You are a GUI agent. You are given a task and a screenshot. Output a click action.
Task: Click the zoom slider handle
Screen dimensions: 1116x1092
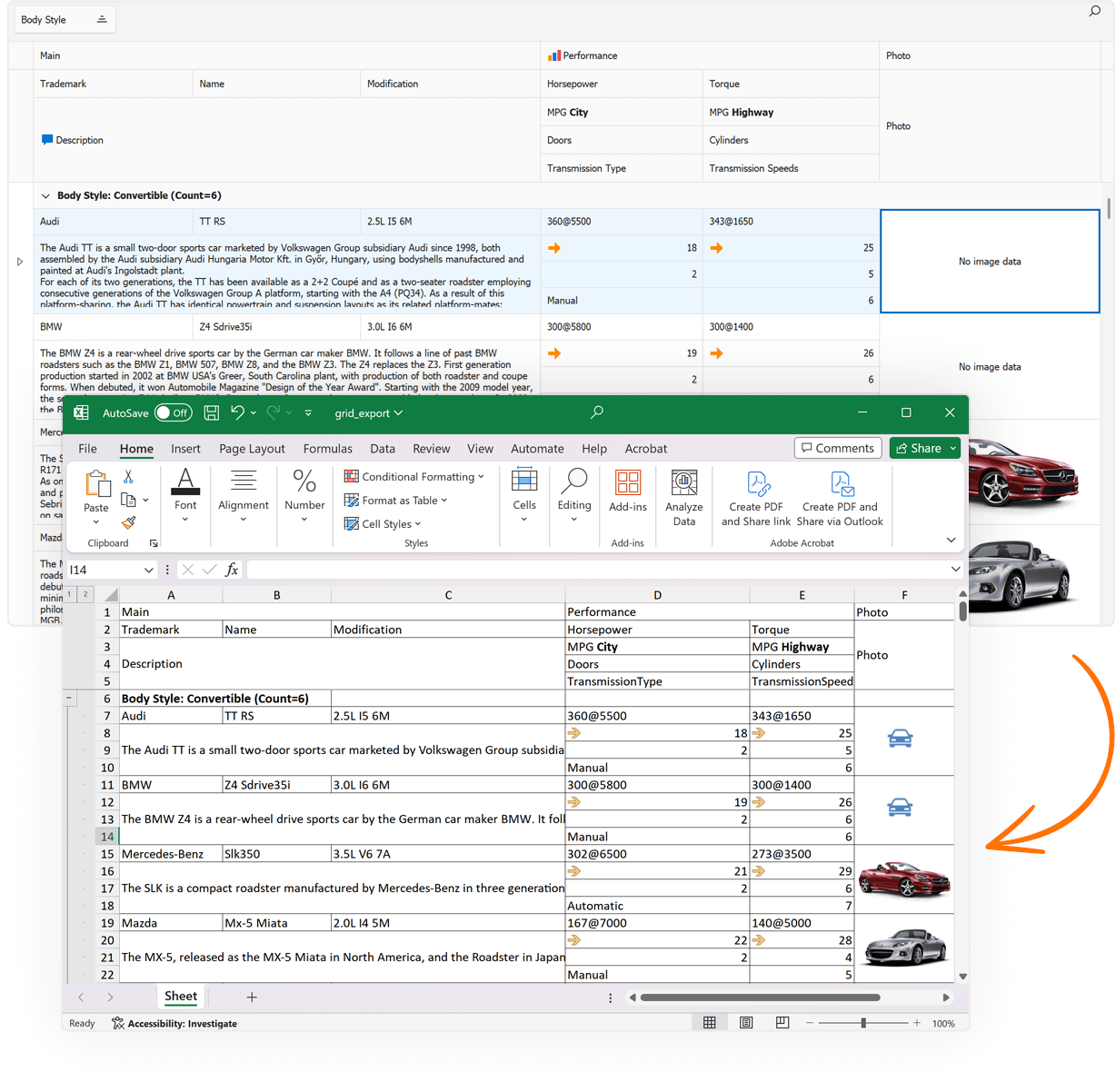(x=863, y=1023)
